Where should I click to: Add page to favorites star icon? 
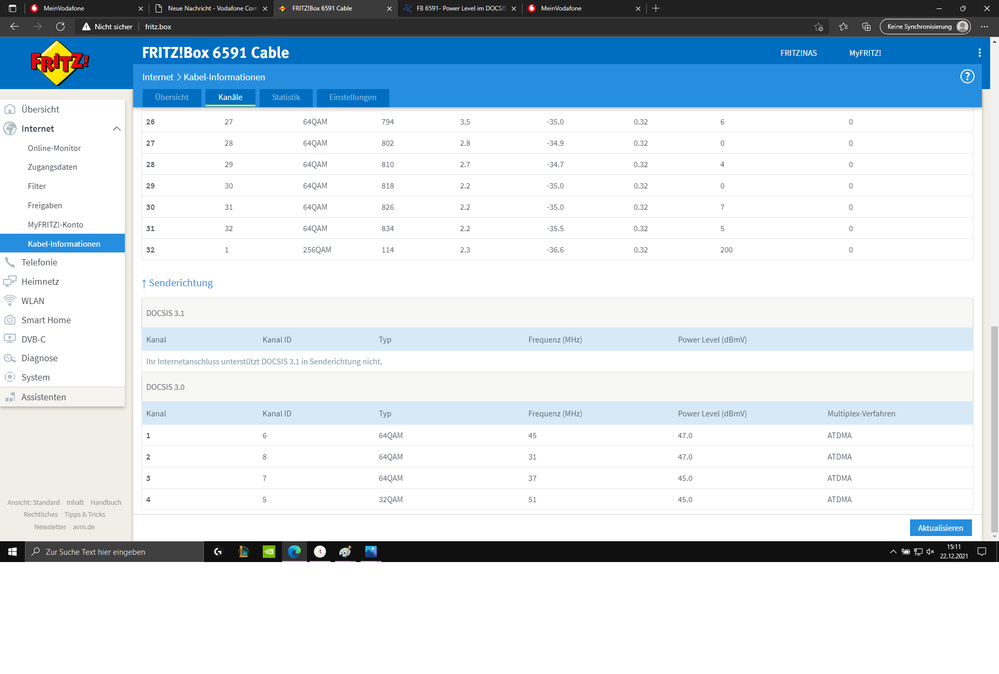coord(819,27)
